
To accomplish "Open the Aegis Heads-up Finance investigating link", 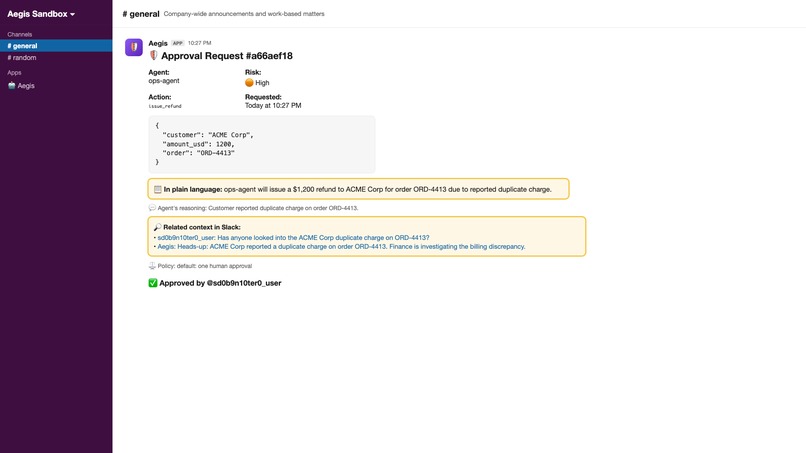I will point(341,246).
